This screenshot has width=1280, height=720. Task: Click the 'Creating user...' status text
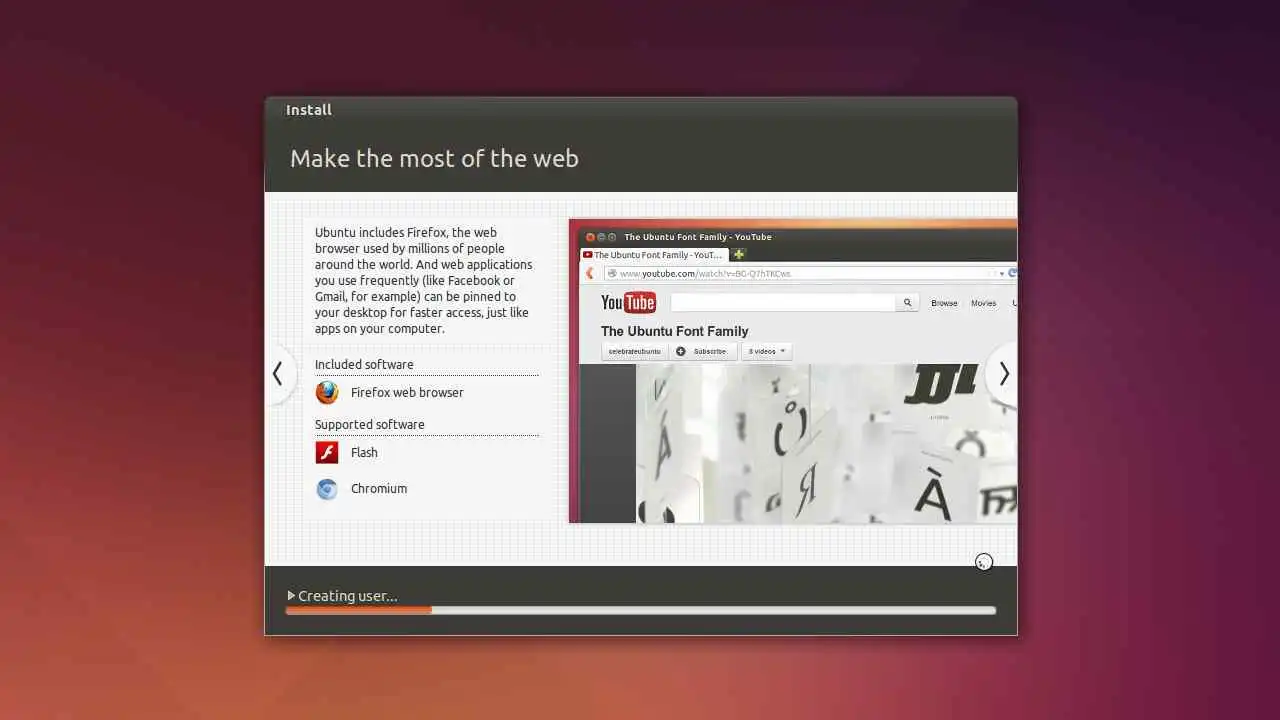347,596
